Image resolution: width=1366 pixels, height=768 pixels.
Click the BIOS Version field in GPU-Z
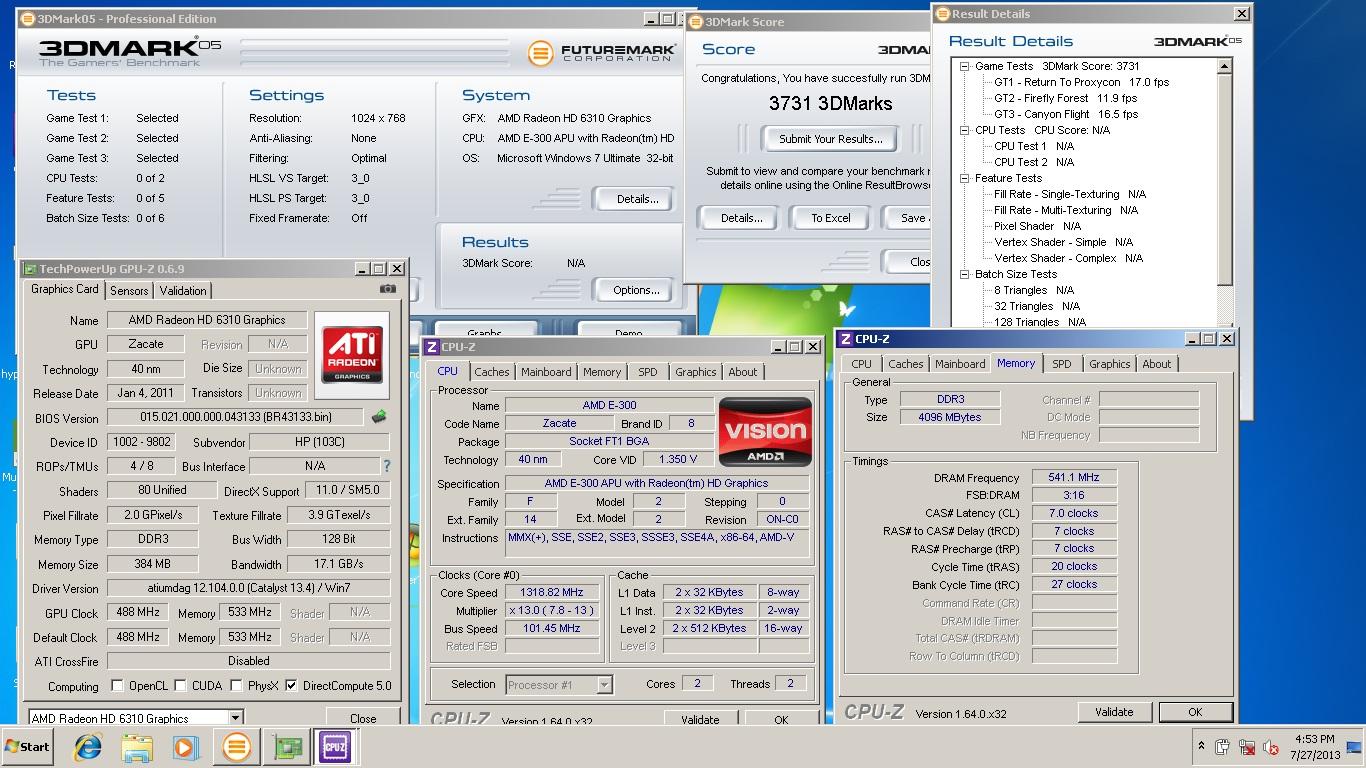point(236,417)
